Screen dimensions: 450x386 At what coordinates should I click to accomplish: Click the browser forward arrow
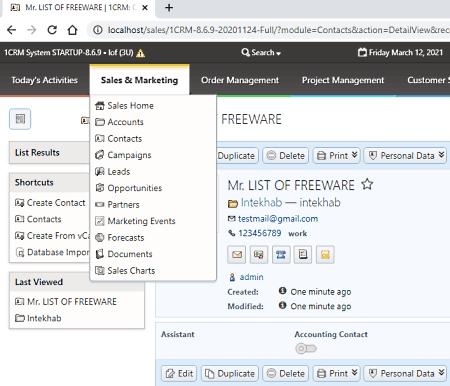32,30
